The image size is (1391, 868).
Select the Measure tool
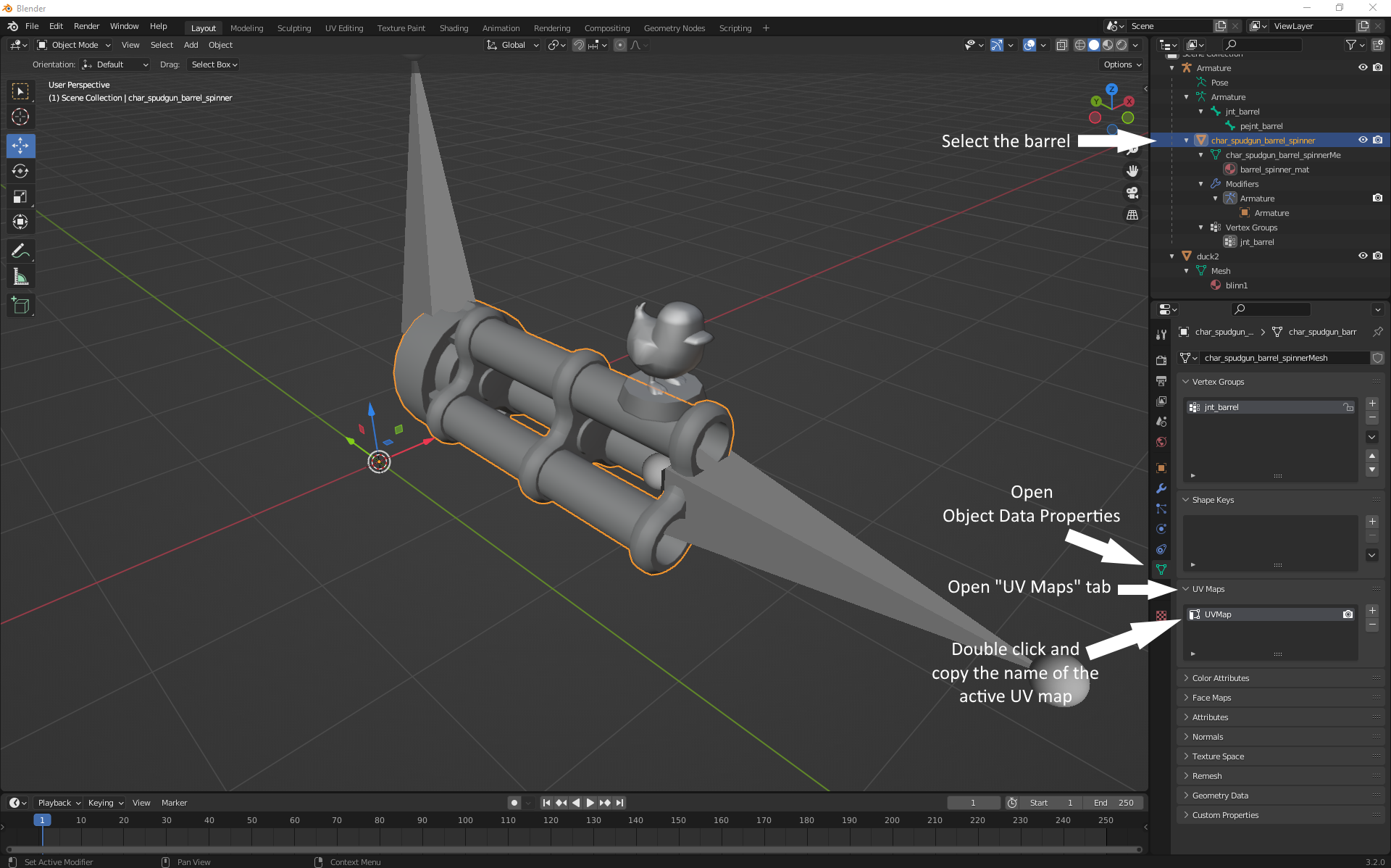20,277
